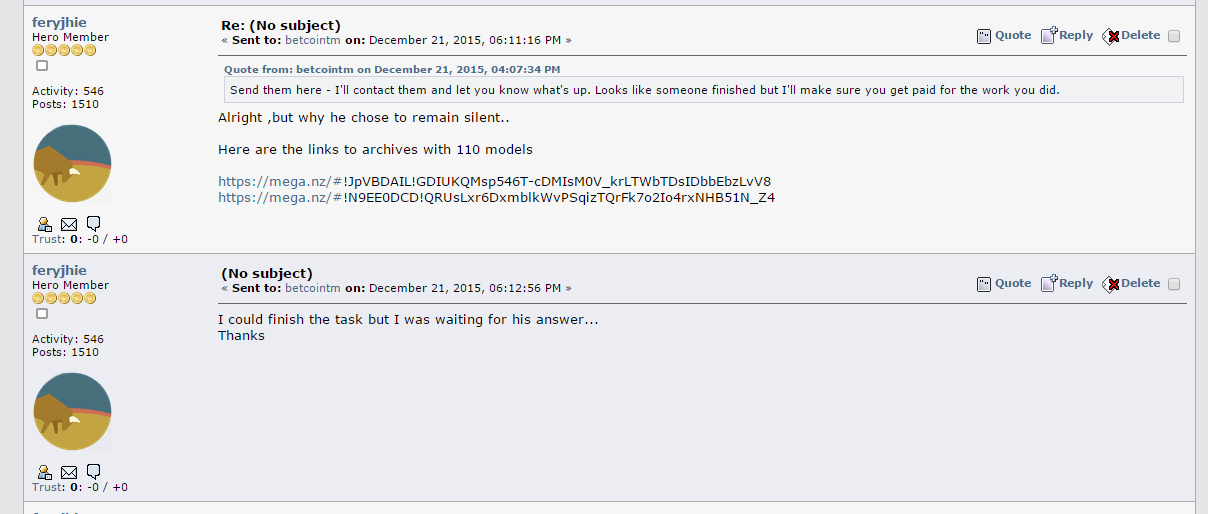Open feryjhie username link on second message
The width and height of the screenshot is (1208, 514).
coord(59,270)
